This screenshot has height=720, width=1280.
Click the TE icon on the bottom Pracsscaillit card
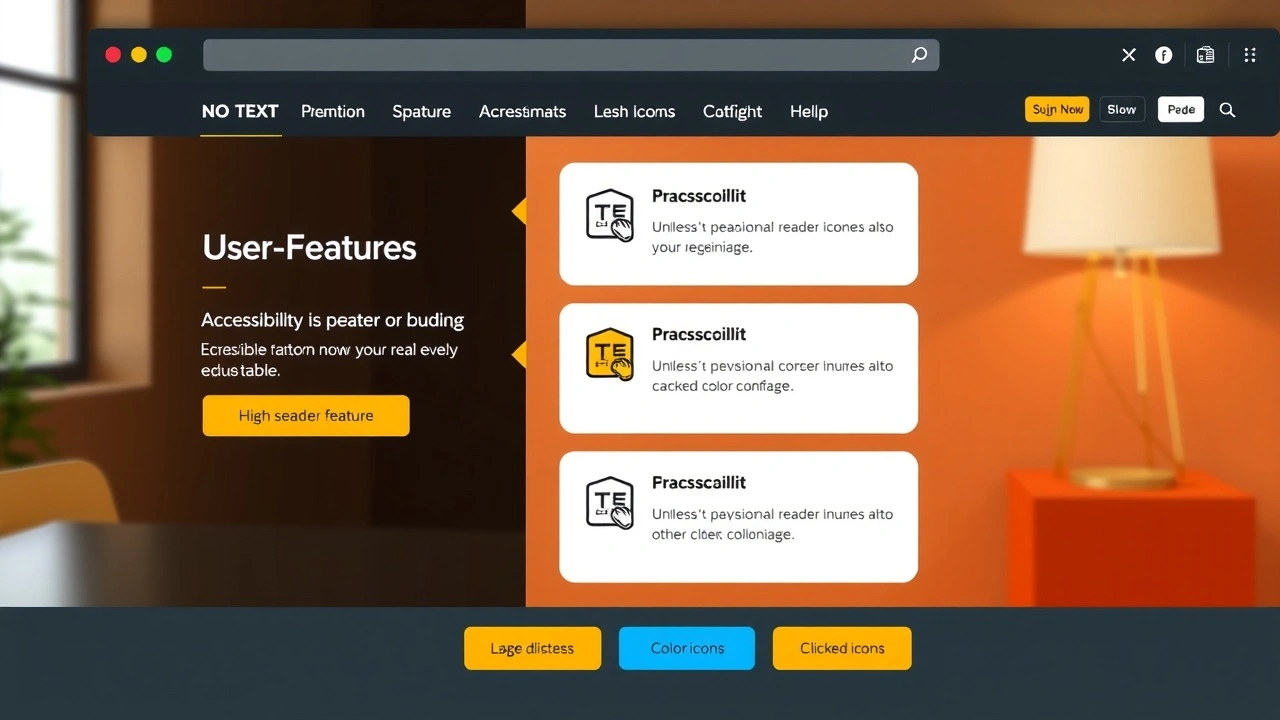point(610,502)
